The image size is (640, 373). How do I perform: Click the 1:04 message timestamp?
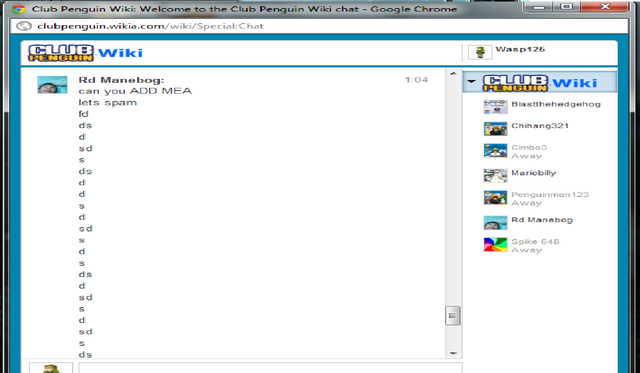[416, 80]
